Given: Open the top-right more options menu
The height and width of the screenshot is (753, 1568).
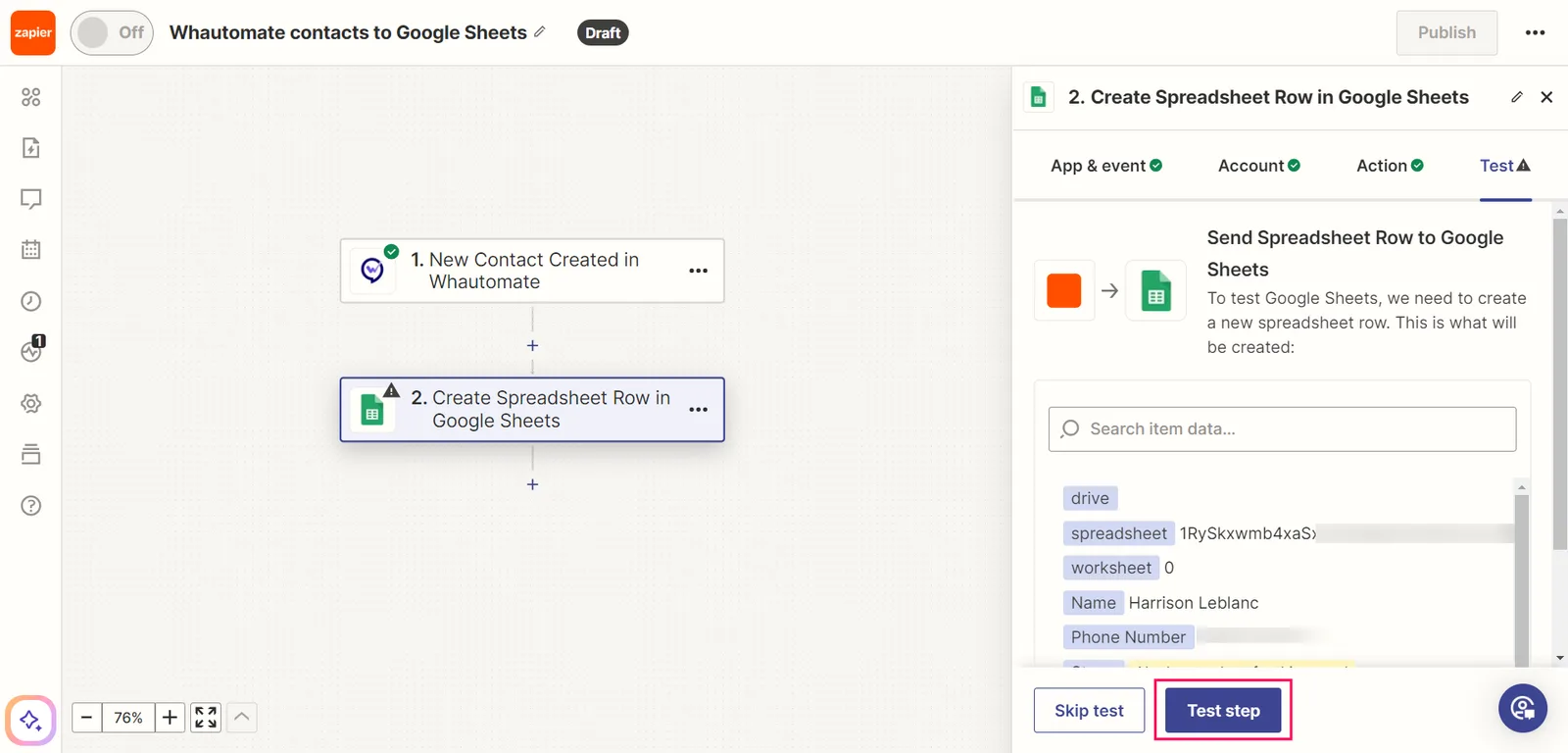Looking at the screenshot, I should click(x=1536, y=32).
